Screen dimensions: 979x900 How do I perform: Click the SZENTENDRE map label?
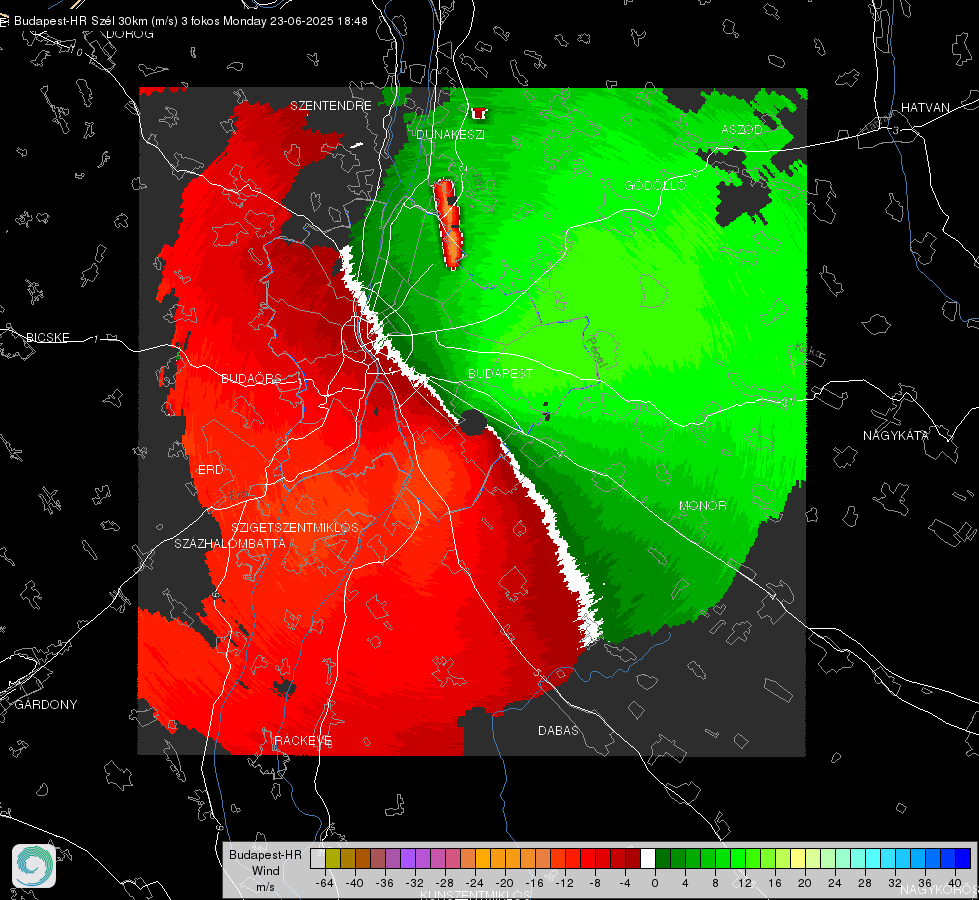[x=331, y=106]
